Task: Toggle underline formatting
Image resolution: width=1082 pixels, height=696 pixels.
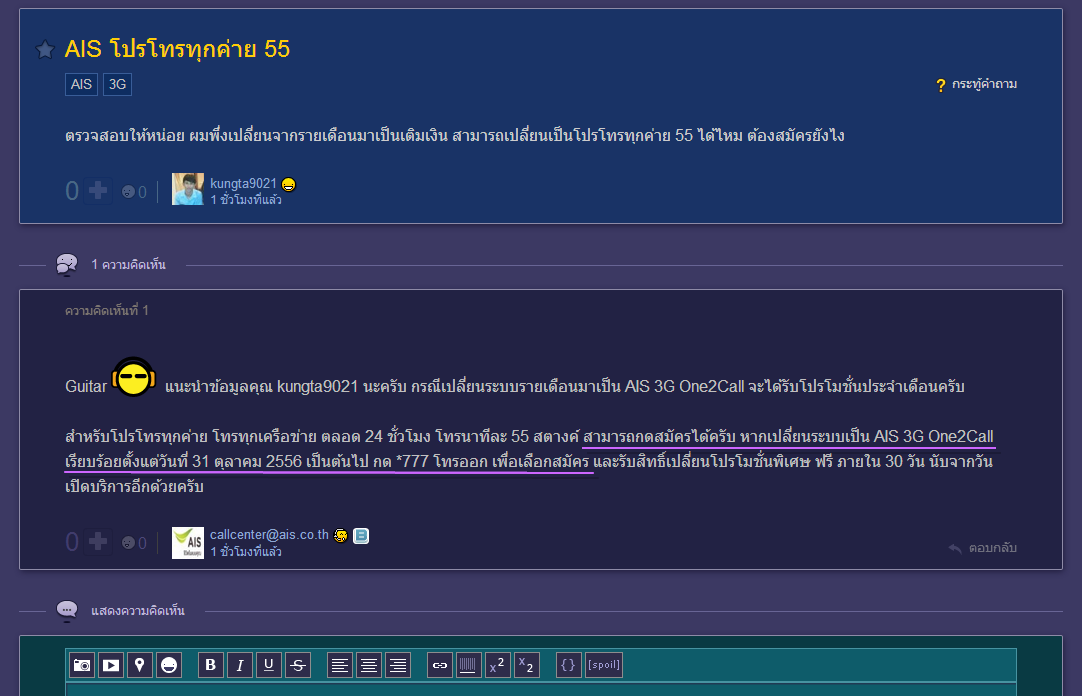Action: (268, 665)
